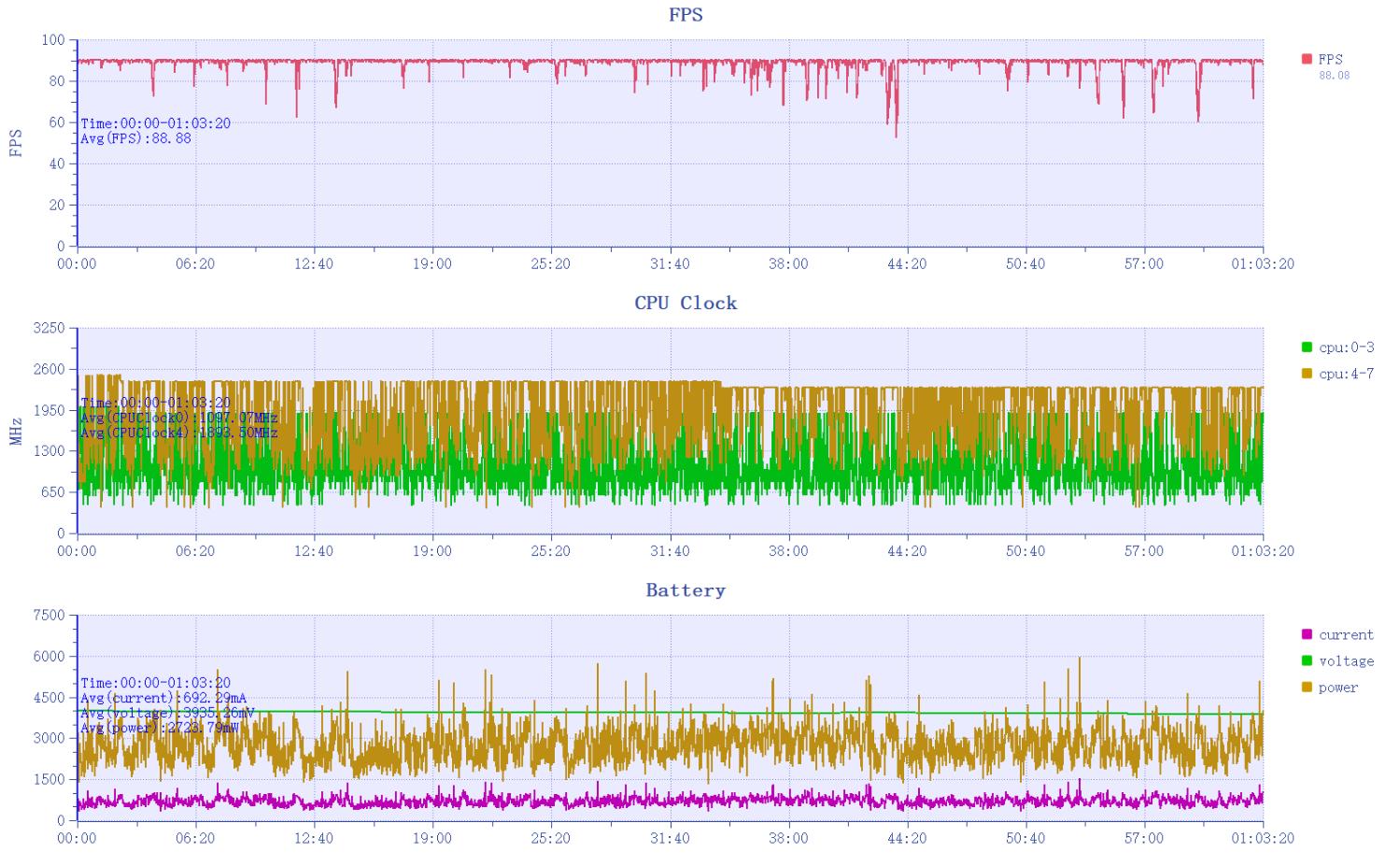Click the Battery chart title
This screenshot has height=866, width=1400.
pyautogui.click(x=686, y=590)
